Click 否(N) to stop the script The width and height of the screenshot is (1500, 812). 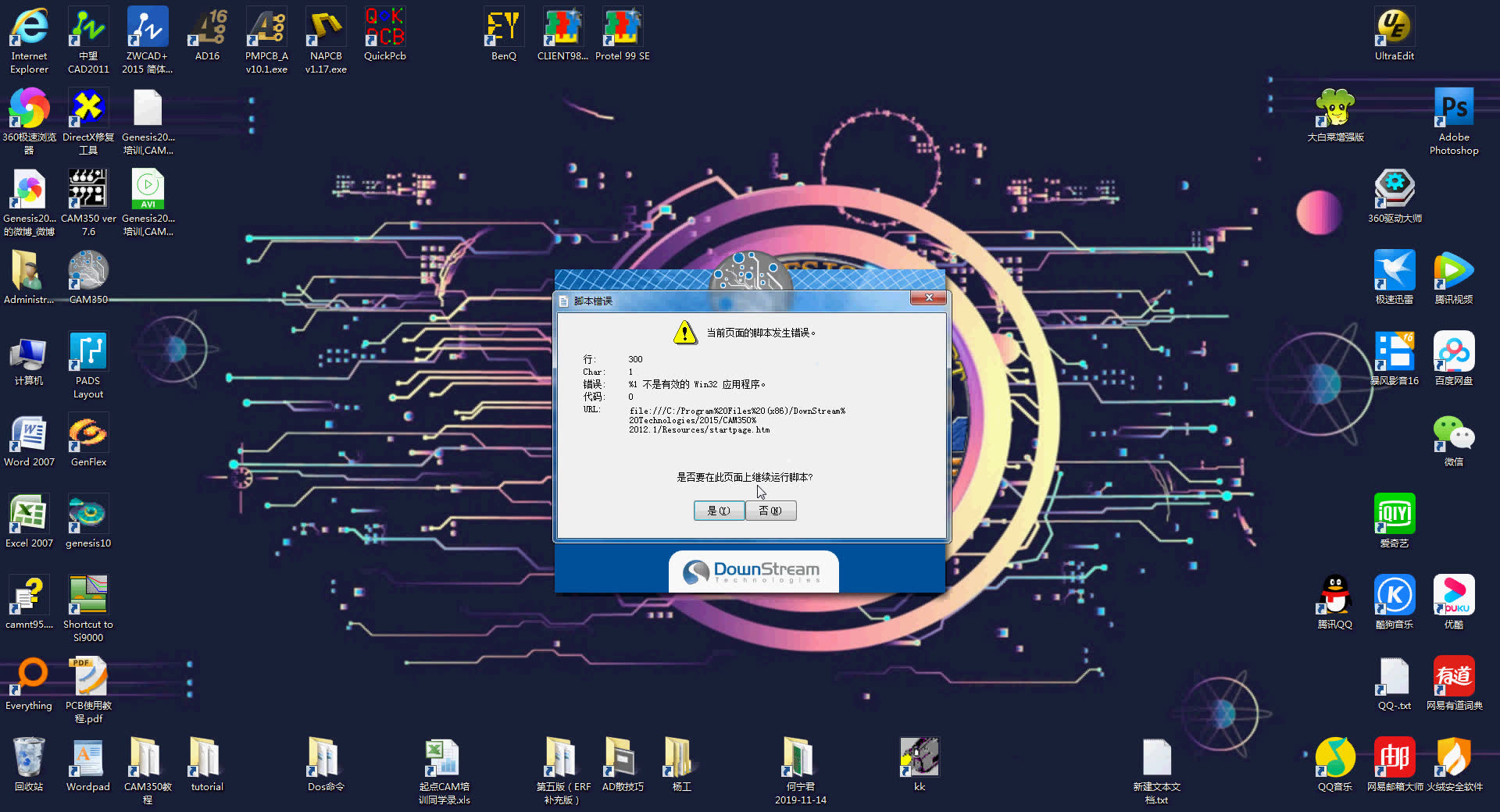pos(770,511)
